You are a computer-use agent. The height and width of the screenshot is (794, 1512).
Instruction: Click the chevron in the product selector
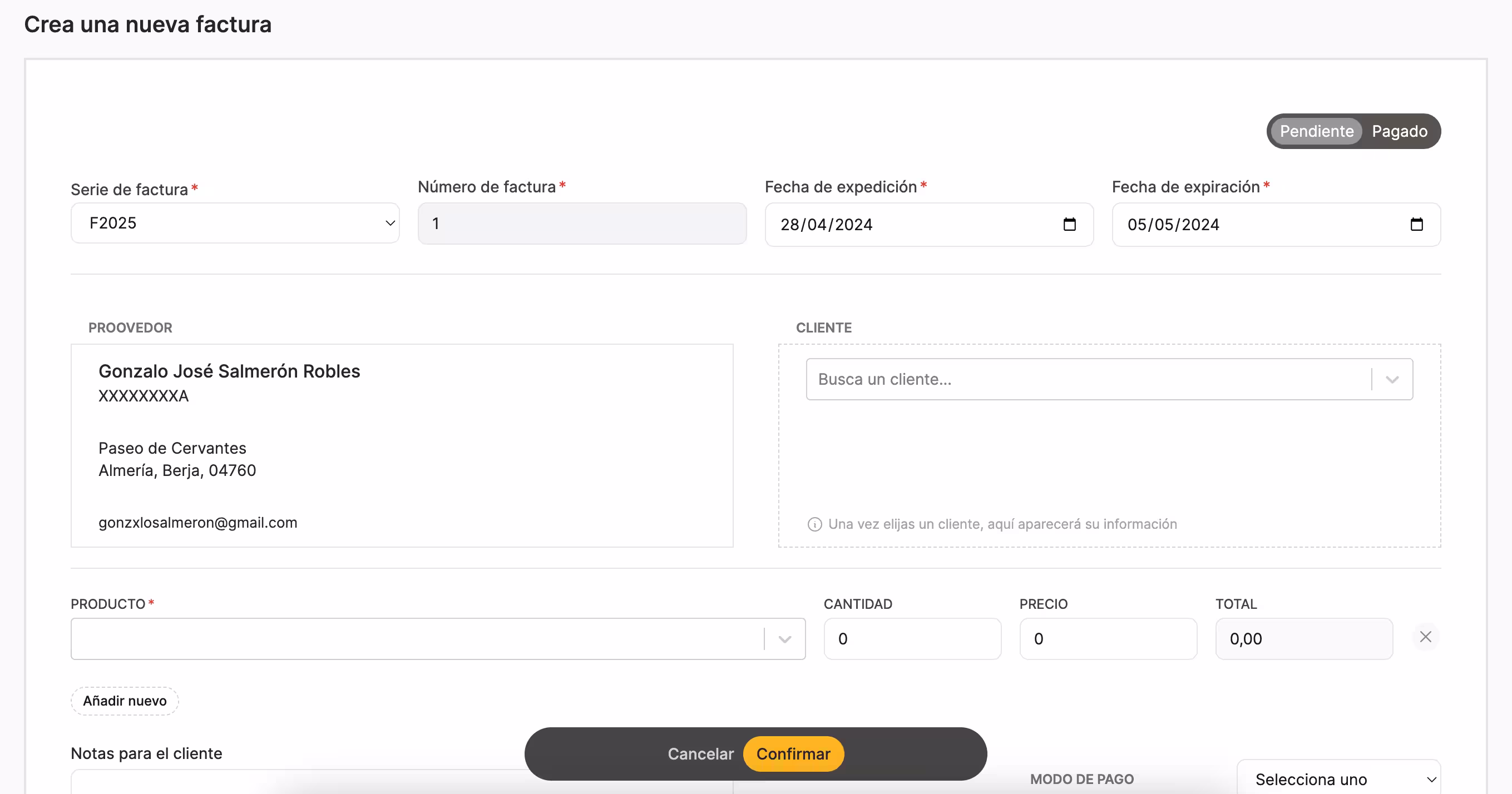point(784,639)
